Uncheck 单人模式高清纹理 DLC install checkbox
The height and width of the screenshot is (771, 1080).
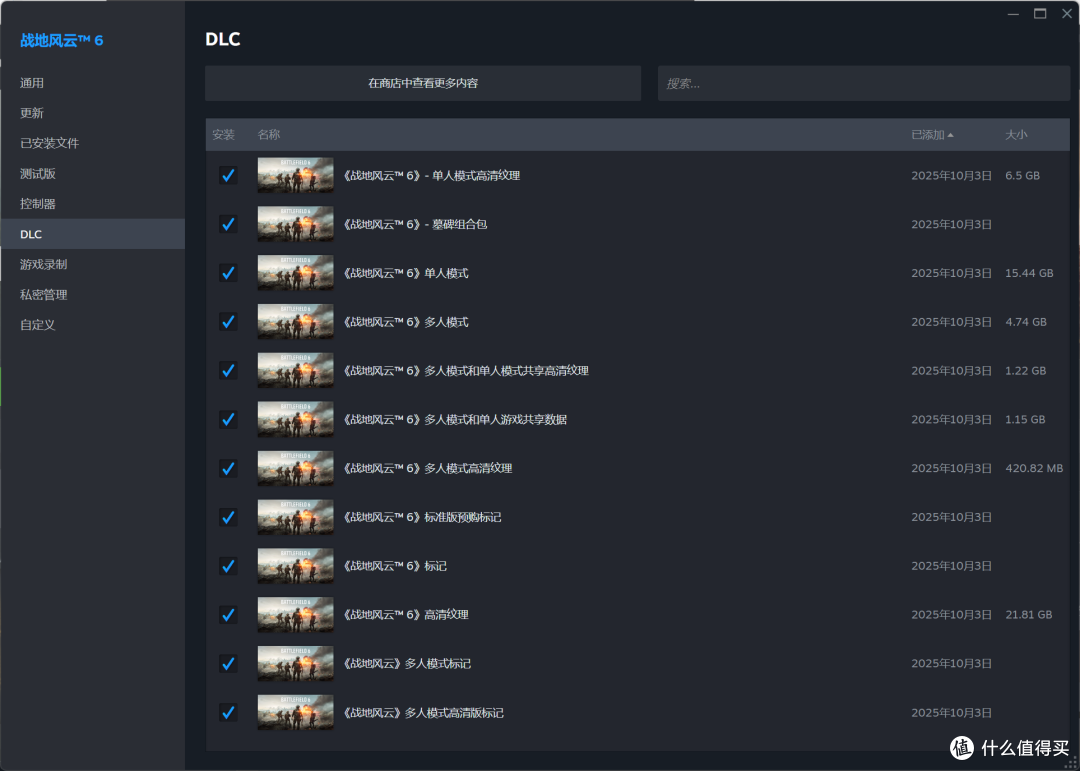(x=228, y=175)
